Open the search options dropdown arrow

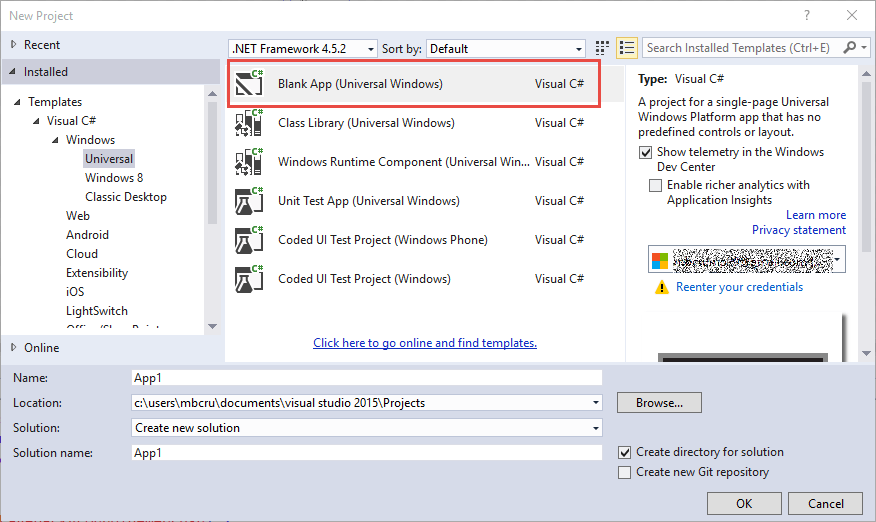point(864,48)
